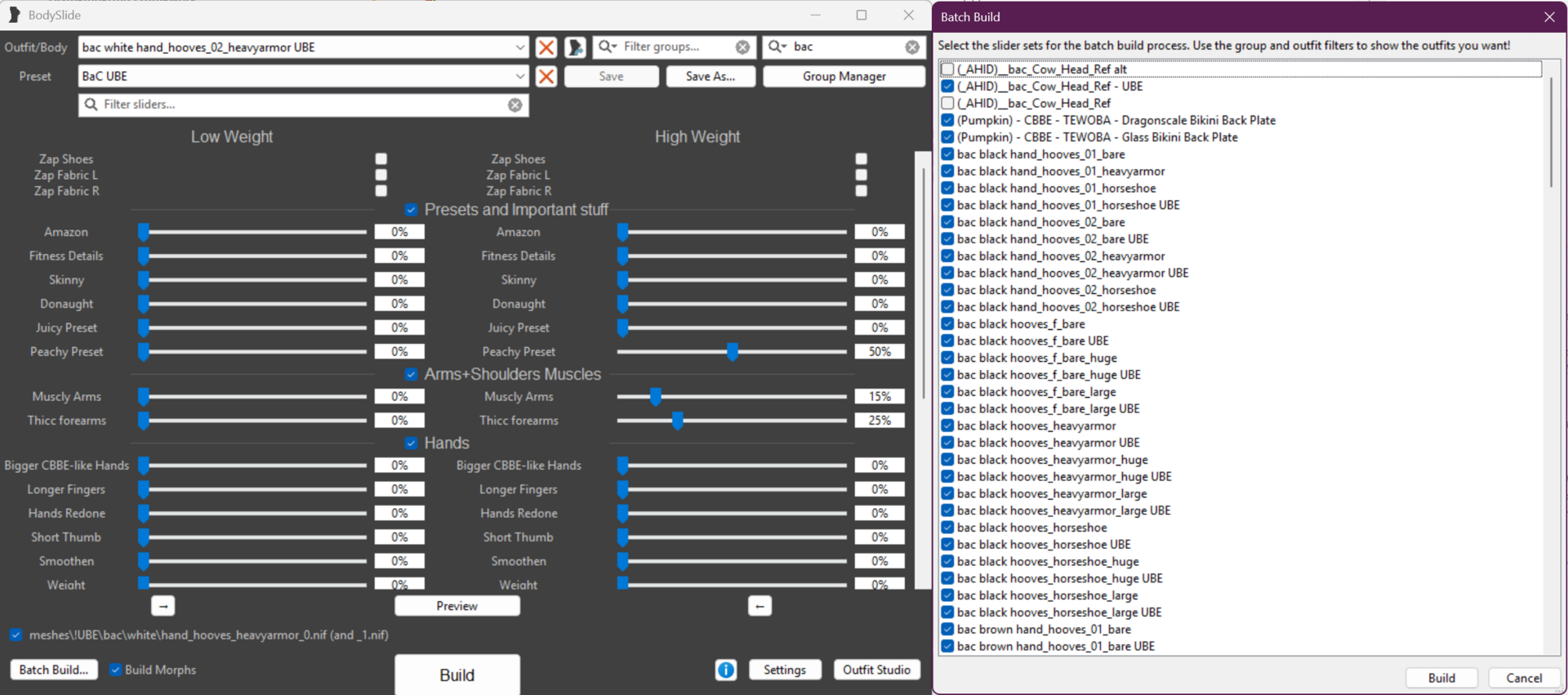Open the Group Manager
This screenshot has width=1568, height=695.
[x=844, y=76]
